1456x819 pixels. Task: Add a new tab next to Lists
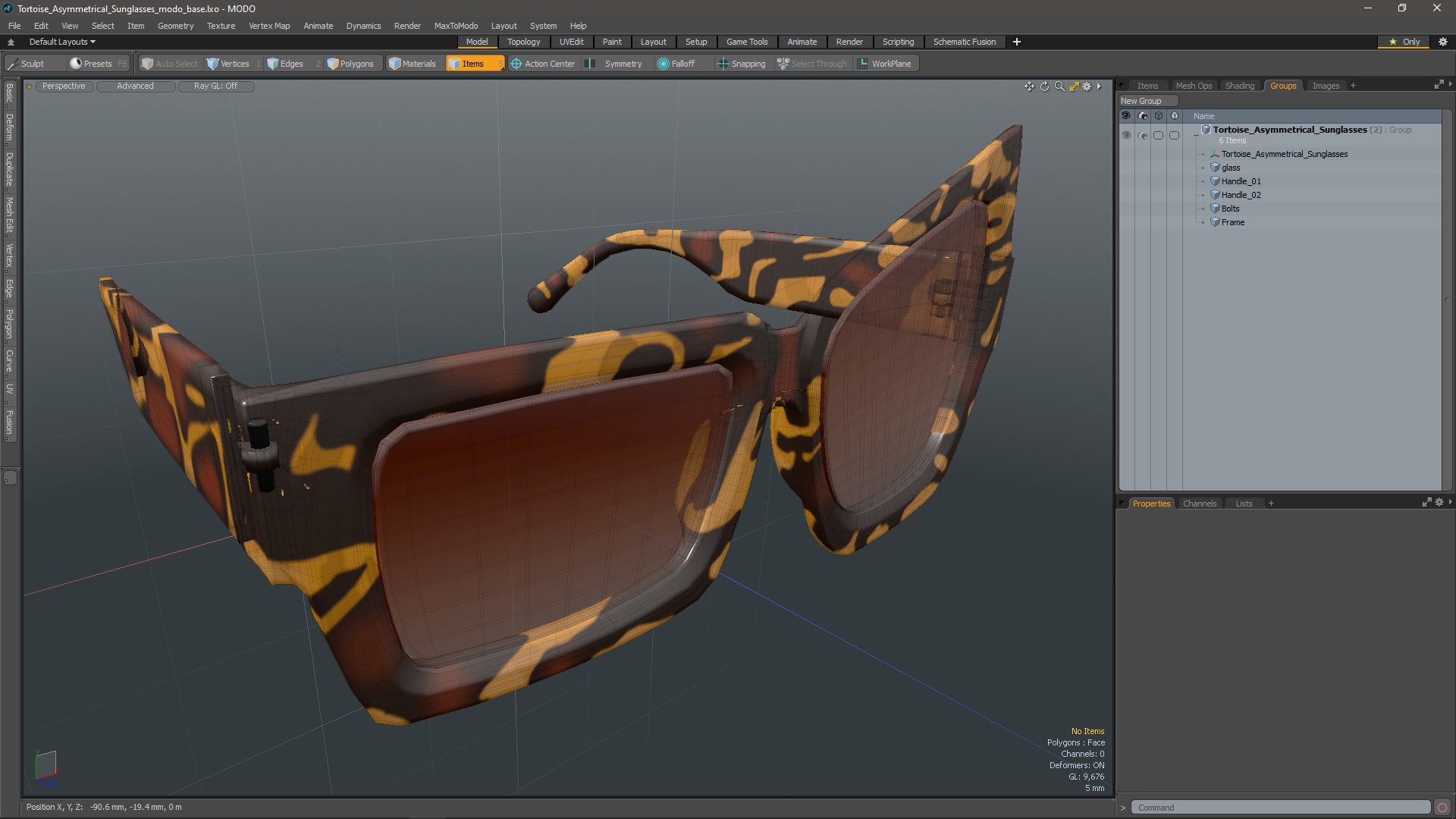coord(1271,504)
